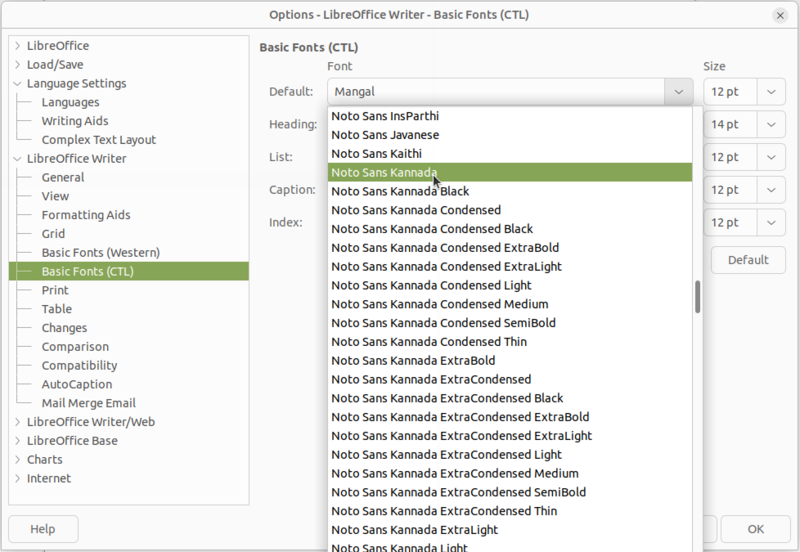The height and width of the screenshot is (552, 800).
Task: Pick Noto Sans Kannada Condensed ExtraBold
Action: coord(510,248)
